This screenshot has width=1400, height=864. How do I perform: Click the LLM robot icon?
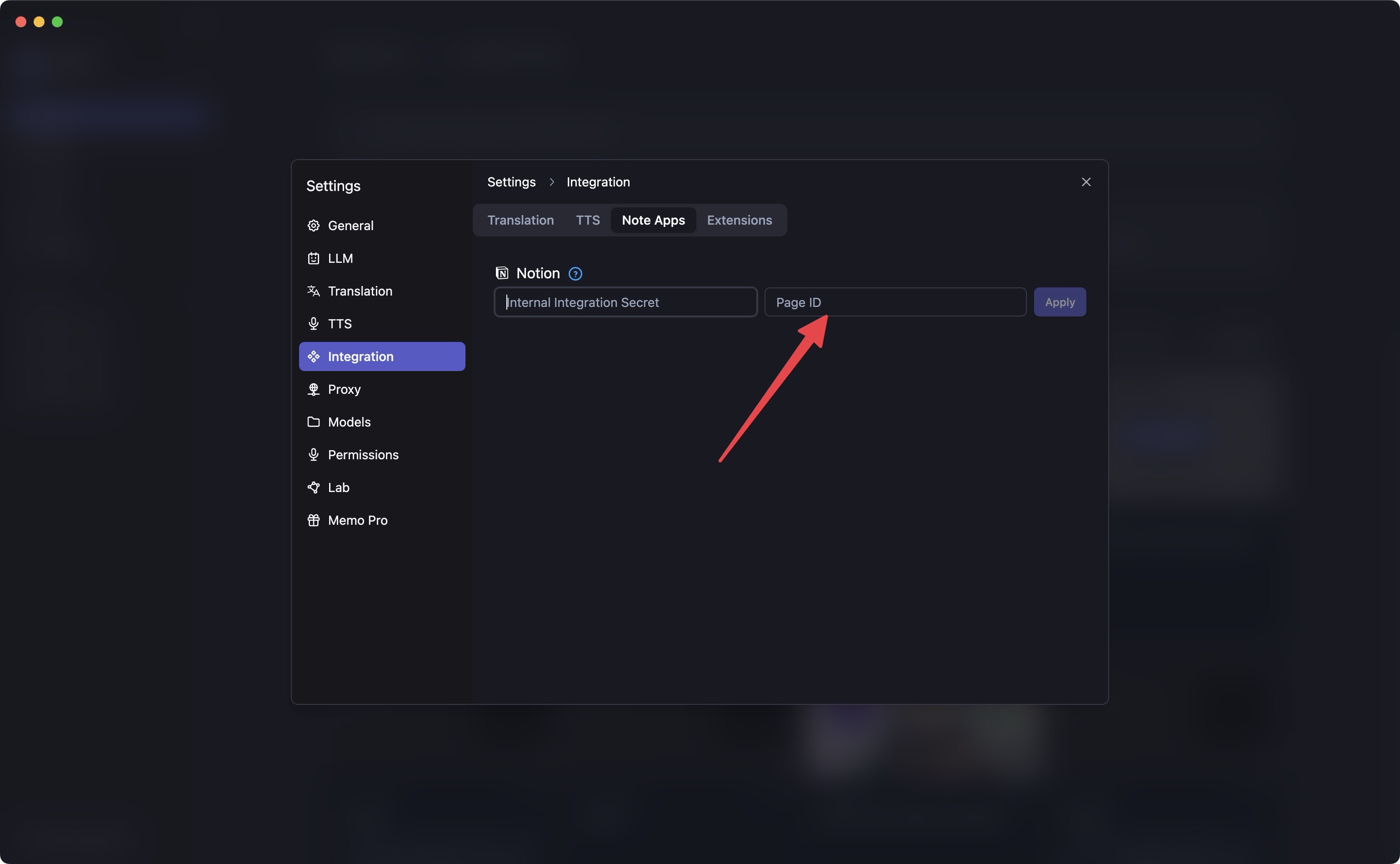[313, 258]
